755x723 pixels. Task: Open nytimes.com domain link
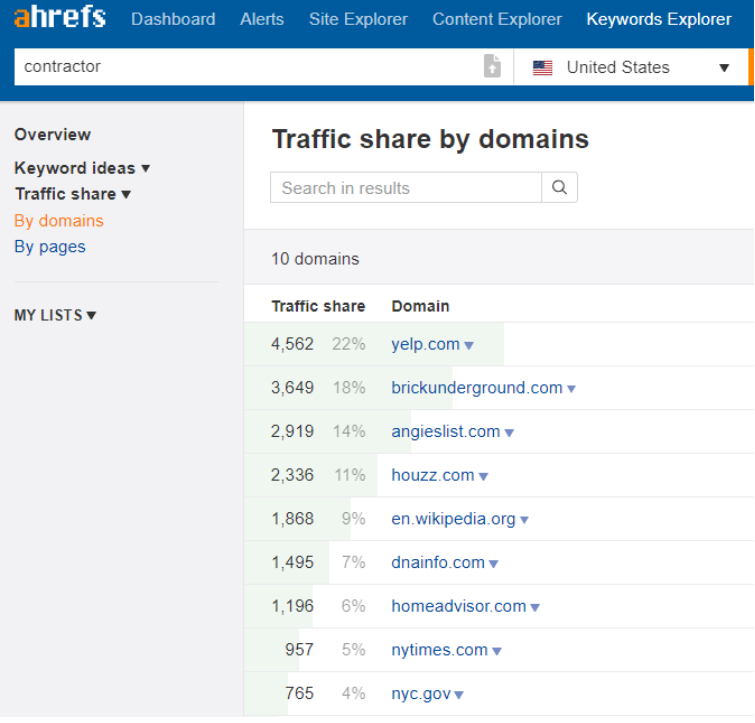pos(439,650)
